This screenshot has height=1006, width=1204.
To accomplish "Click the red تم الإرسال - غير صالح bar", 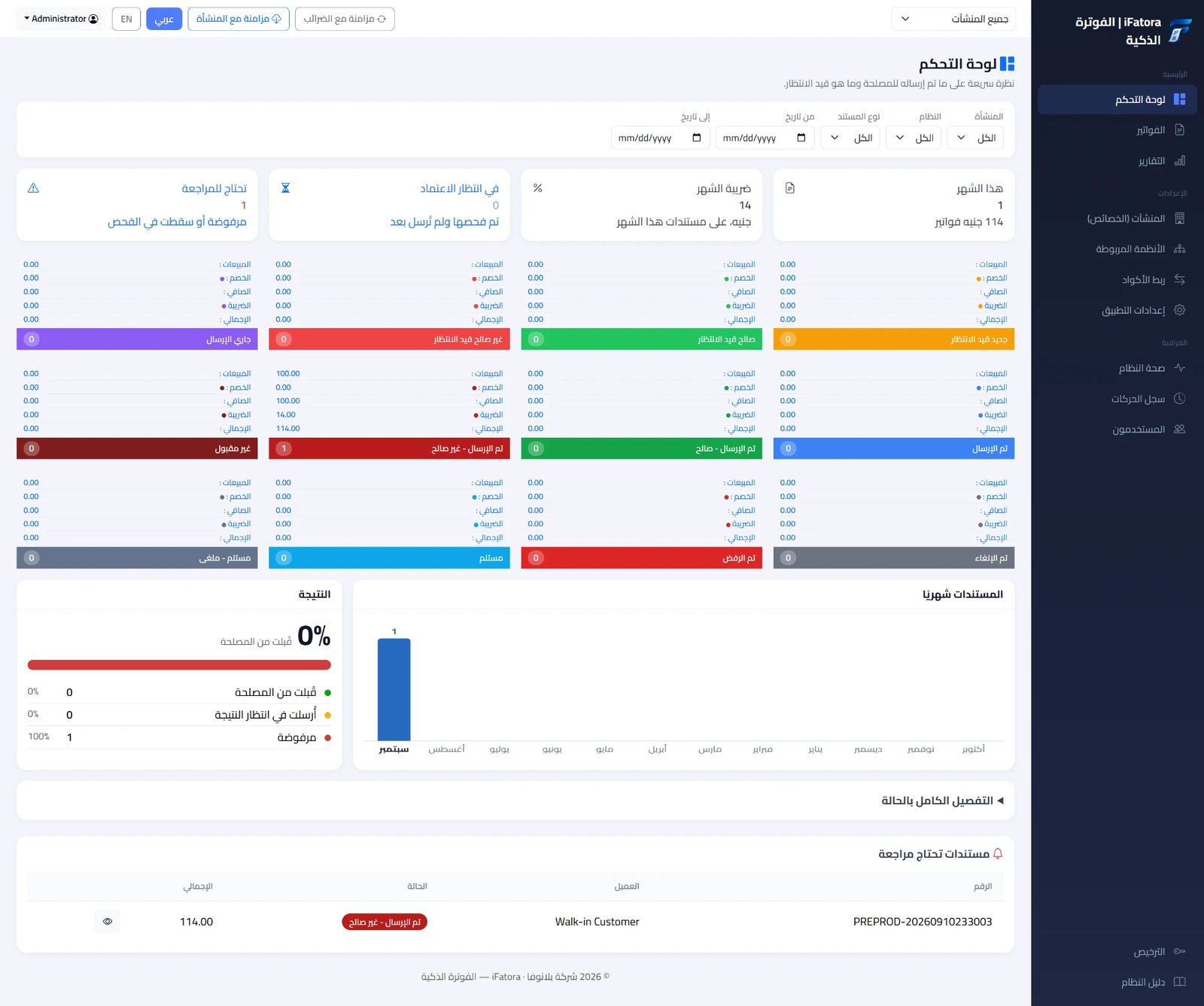I will tap(389, 448).
